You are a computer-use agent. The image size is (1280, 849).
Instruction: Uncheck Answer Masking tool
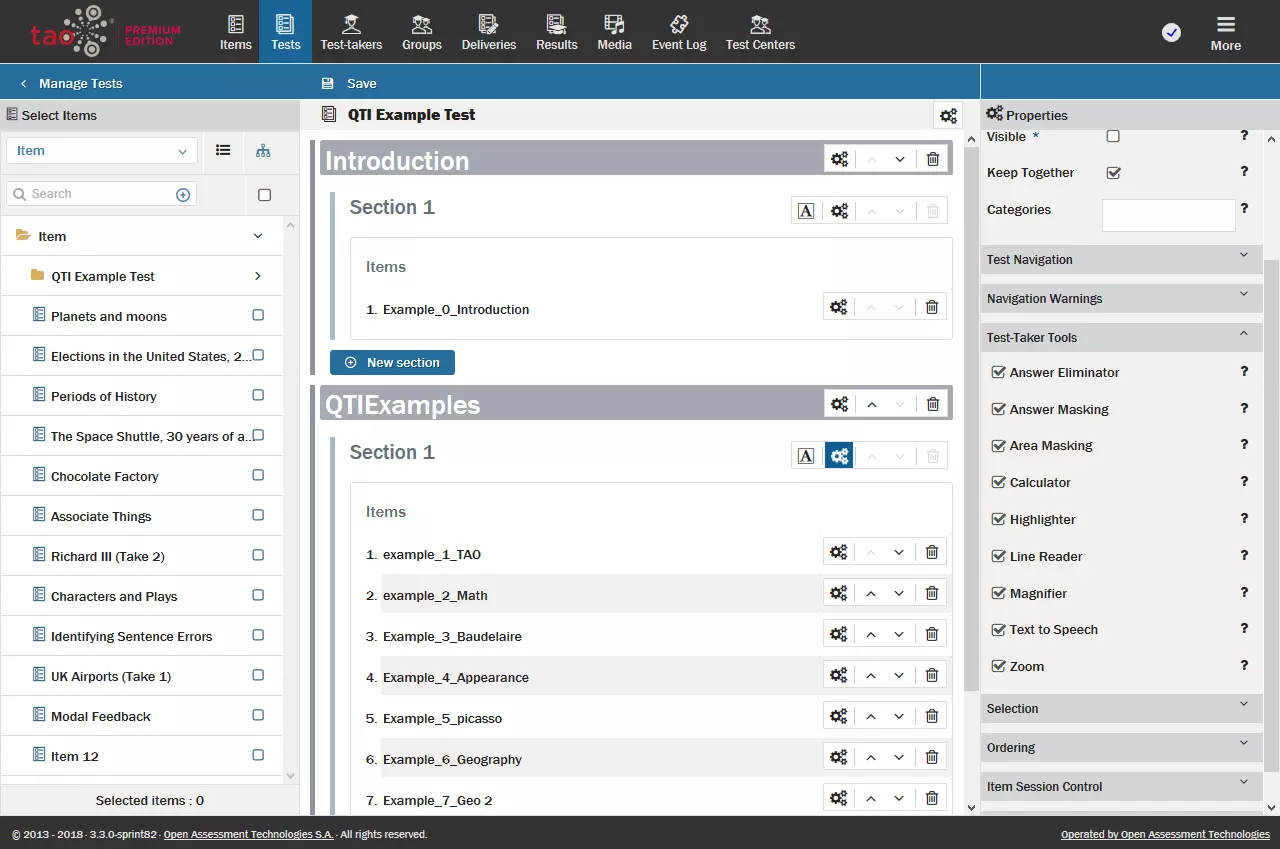998,409
